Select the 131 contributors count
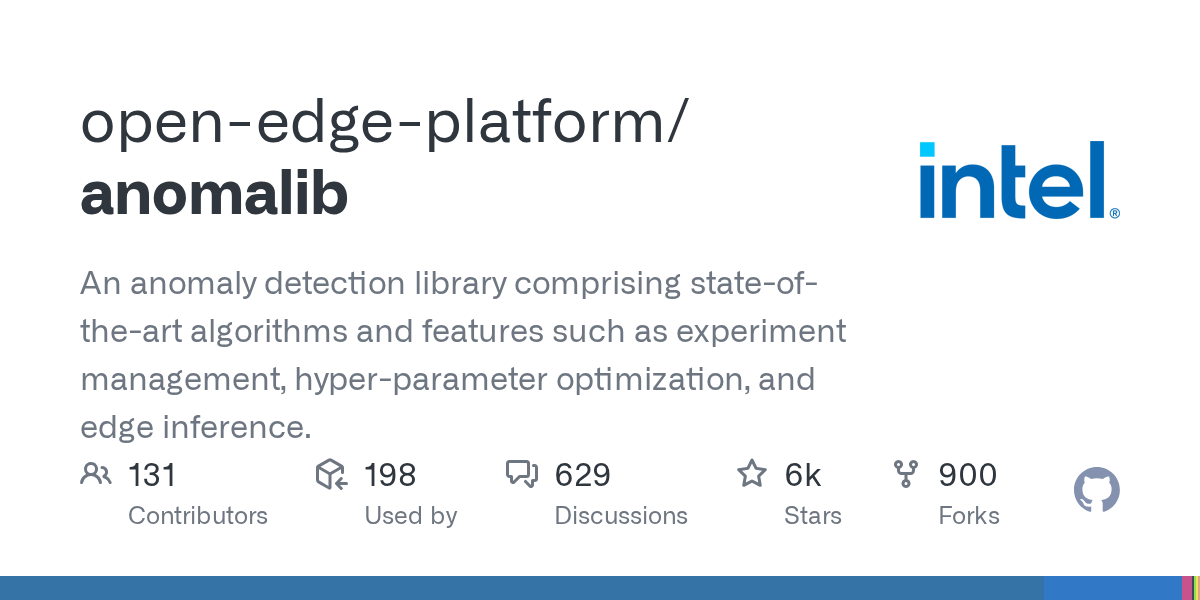Image resolution: width=1200 pixels, height=600 pixels. point(152,475)
